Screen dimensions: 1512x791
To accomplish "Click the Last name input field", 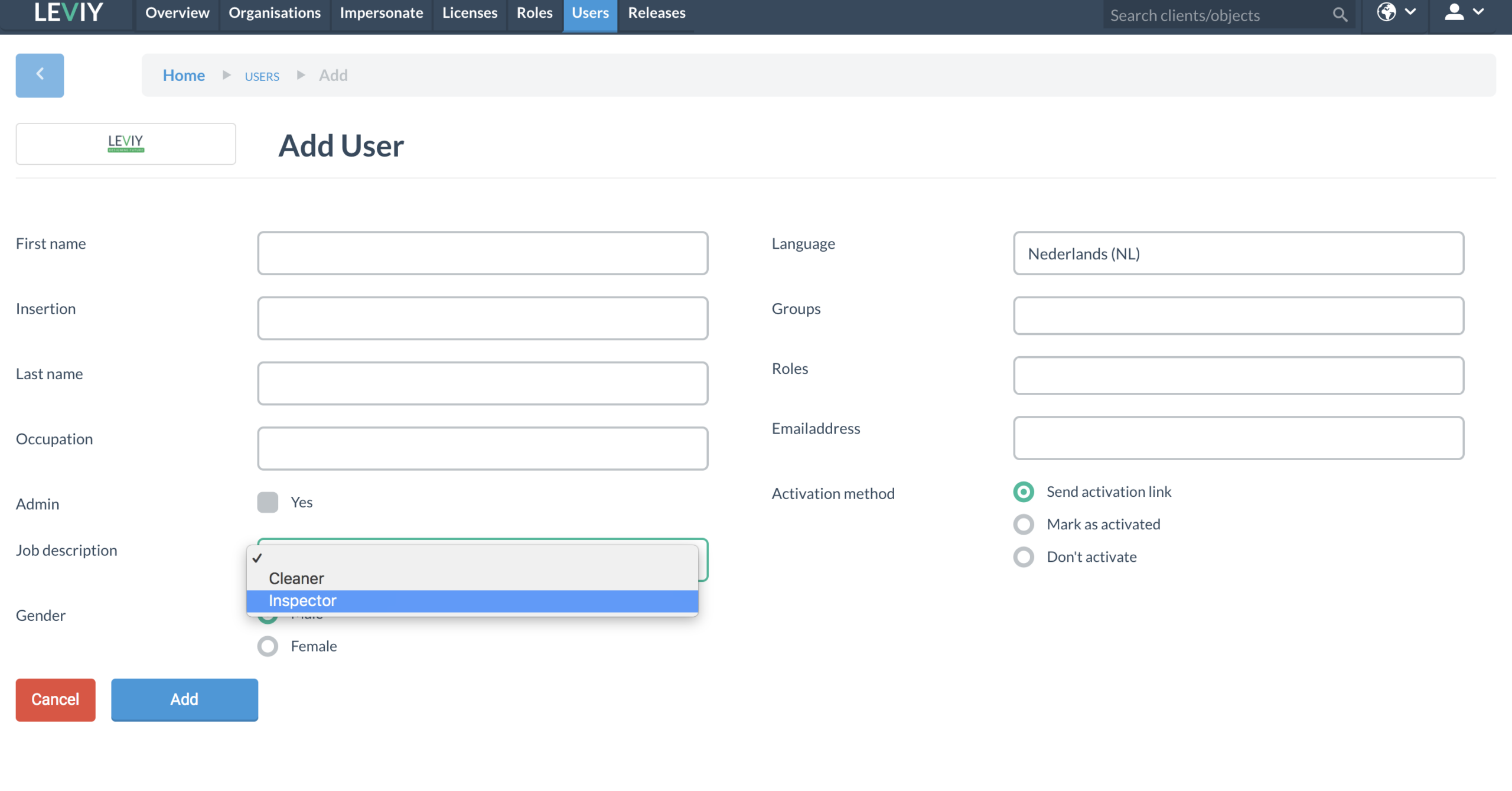I will (483, 383).
